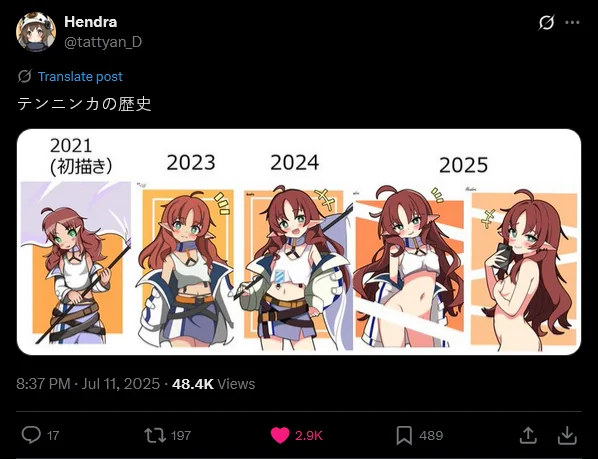Image resolution: width=598 pixels, height=459 pixels.
Task: Open the 2021 first drawing panel
Action: click(76, 263)
